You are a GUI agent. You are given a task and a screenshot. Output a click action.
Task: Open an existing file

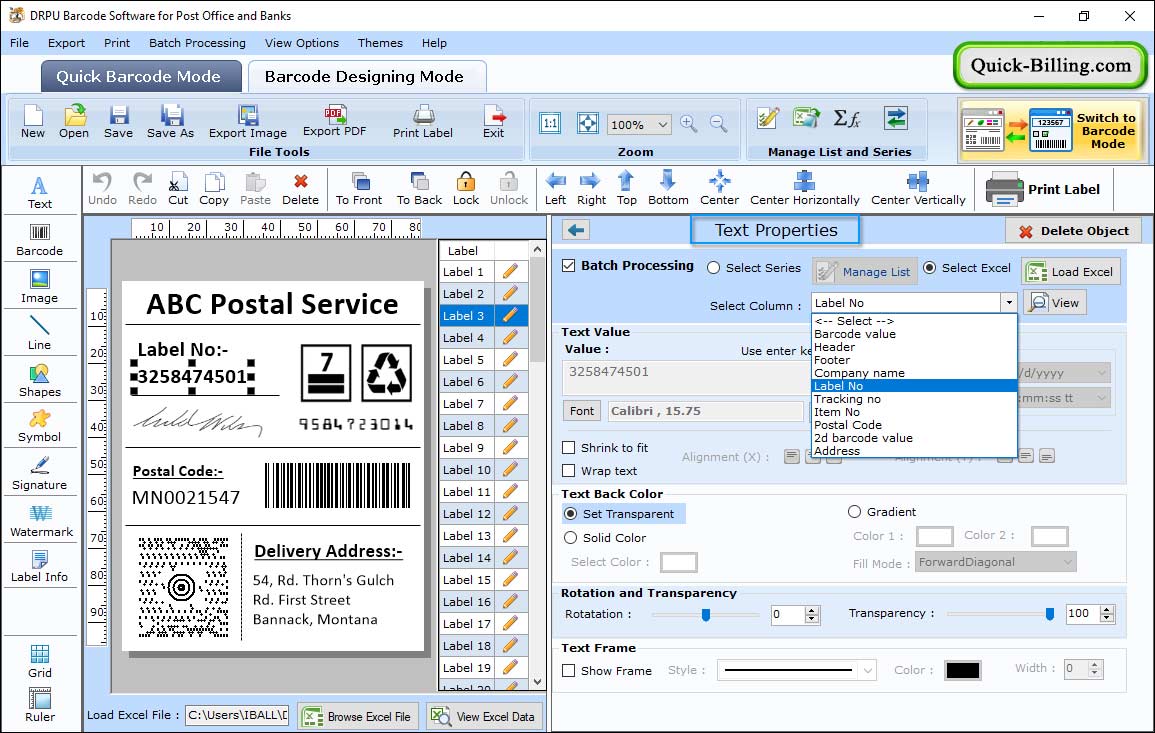74,122
